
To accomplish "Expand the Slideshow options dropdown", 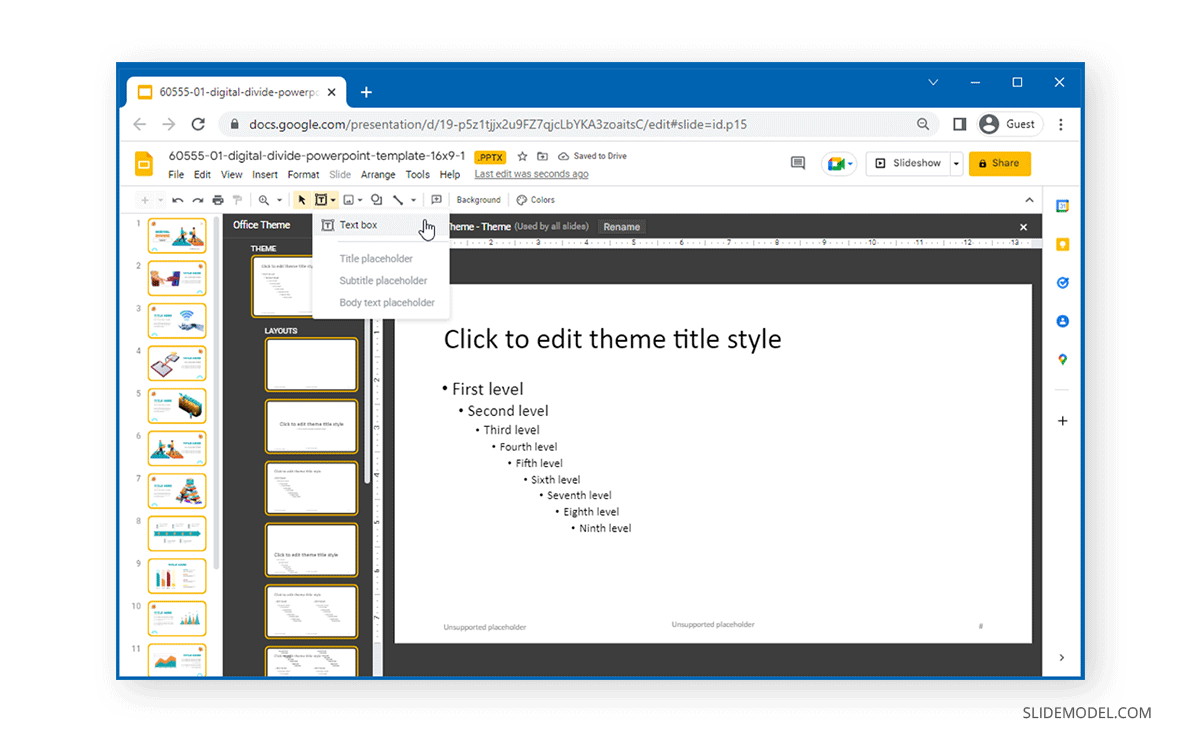I will 955,163.
